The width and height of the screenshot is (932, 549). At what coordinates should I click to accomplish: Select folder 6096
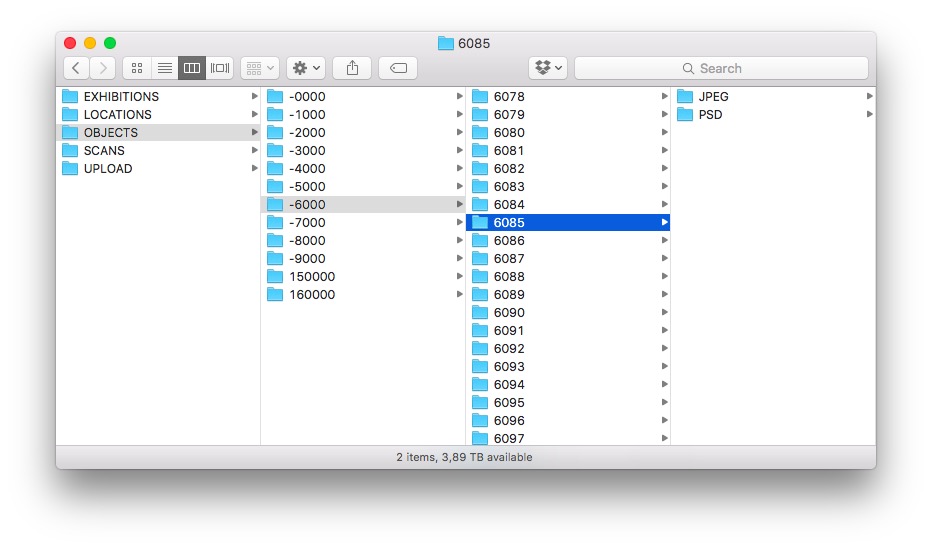[568, 421]
